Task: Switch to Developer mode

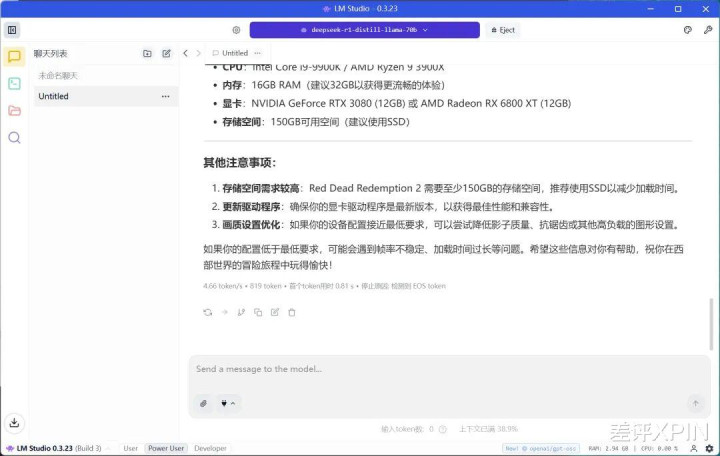Action: click(x=210, y=448)
